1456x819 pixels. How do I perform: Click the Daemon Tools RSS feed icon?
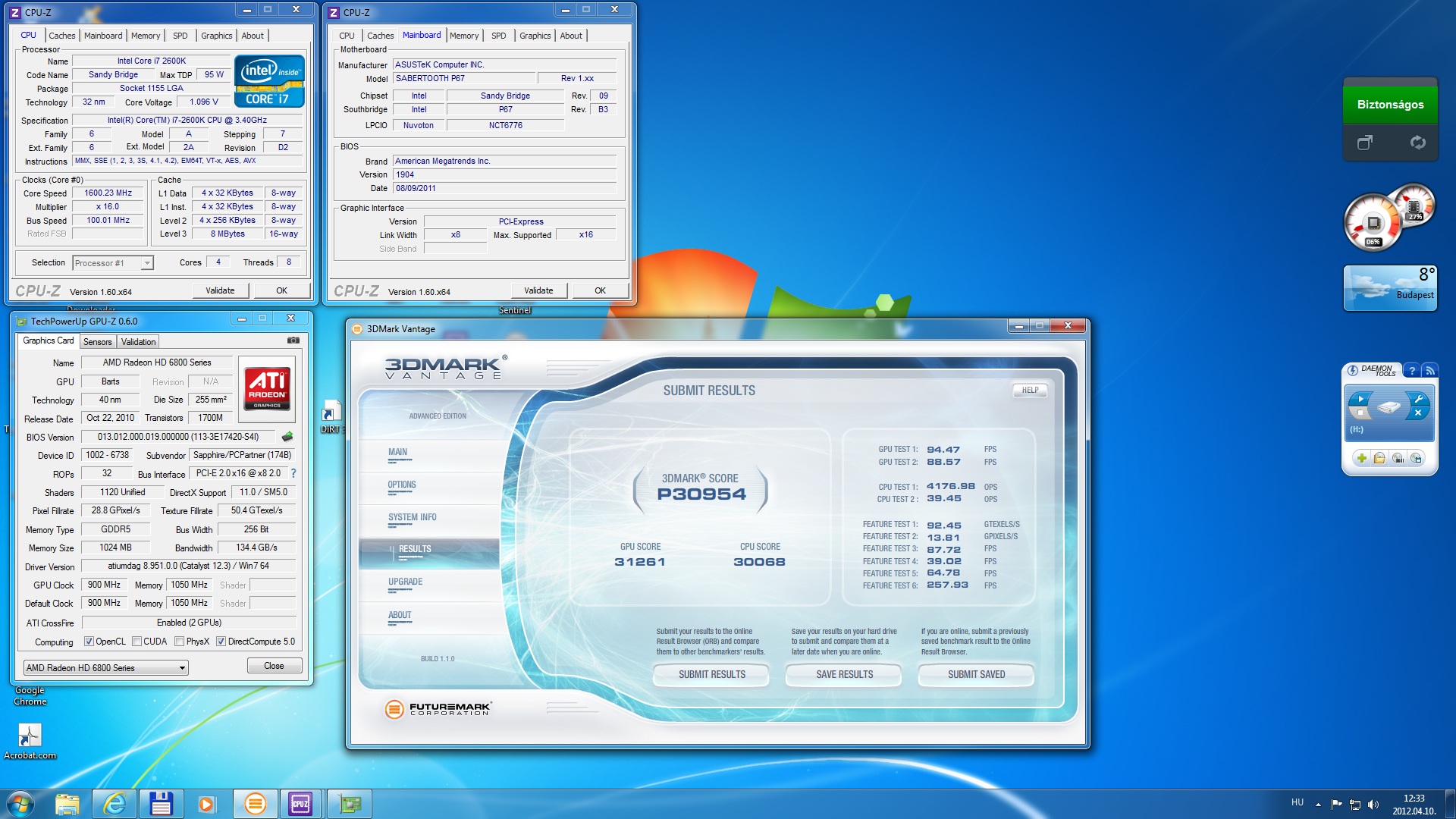click(x=1429, y=370)
